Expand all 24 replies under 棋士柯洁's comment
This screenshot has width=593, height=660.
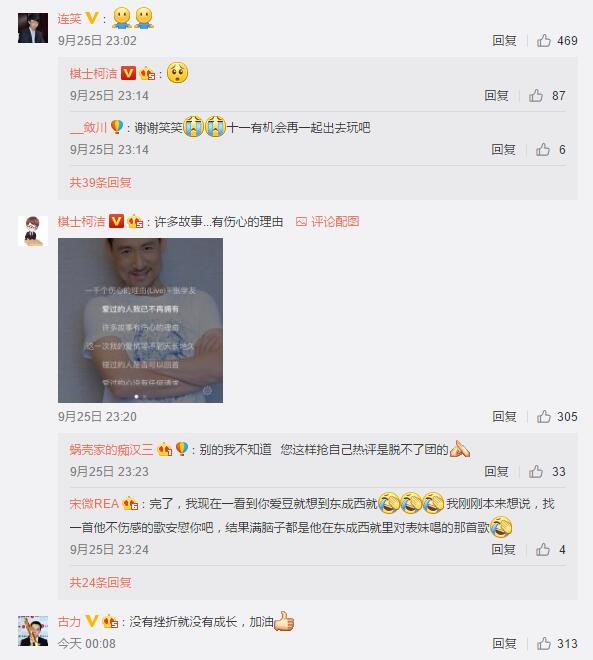point(100,583)
